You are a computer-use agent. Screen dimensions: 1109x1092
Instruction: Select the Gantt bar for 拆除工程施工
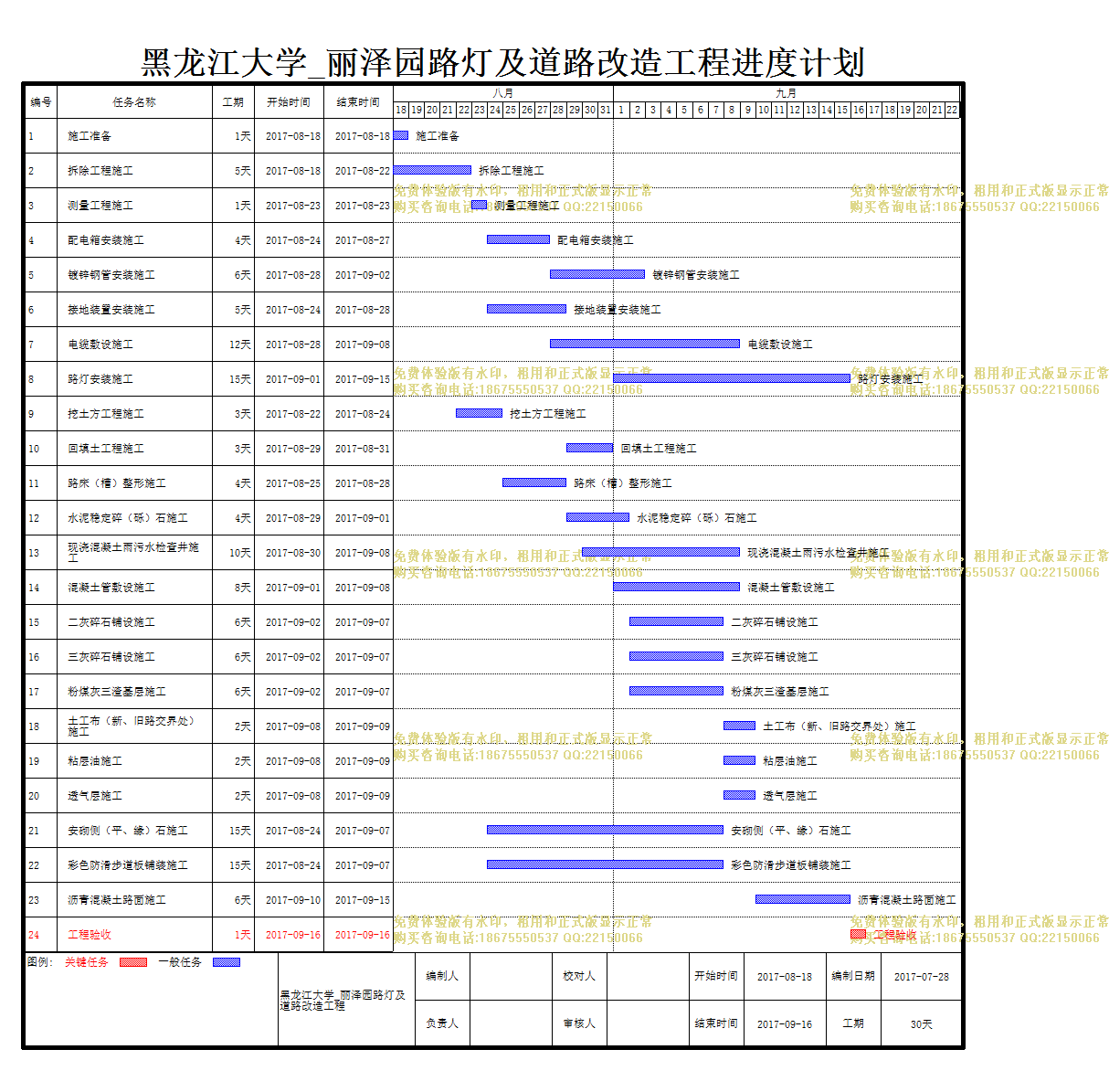[x=432, y=171]
